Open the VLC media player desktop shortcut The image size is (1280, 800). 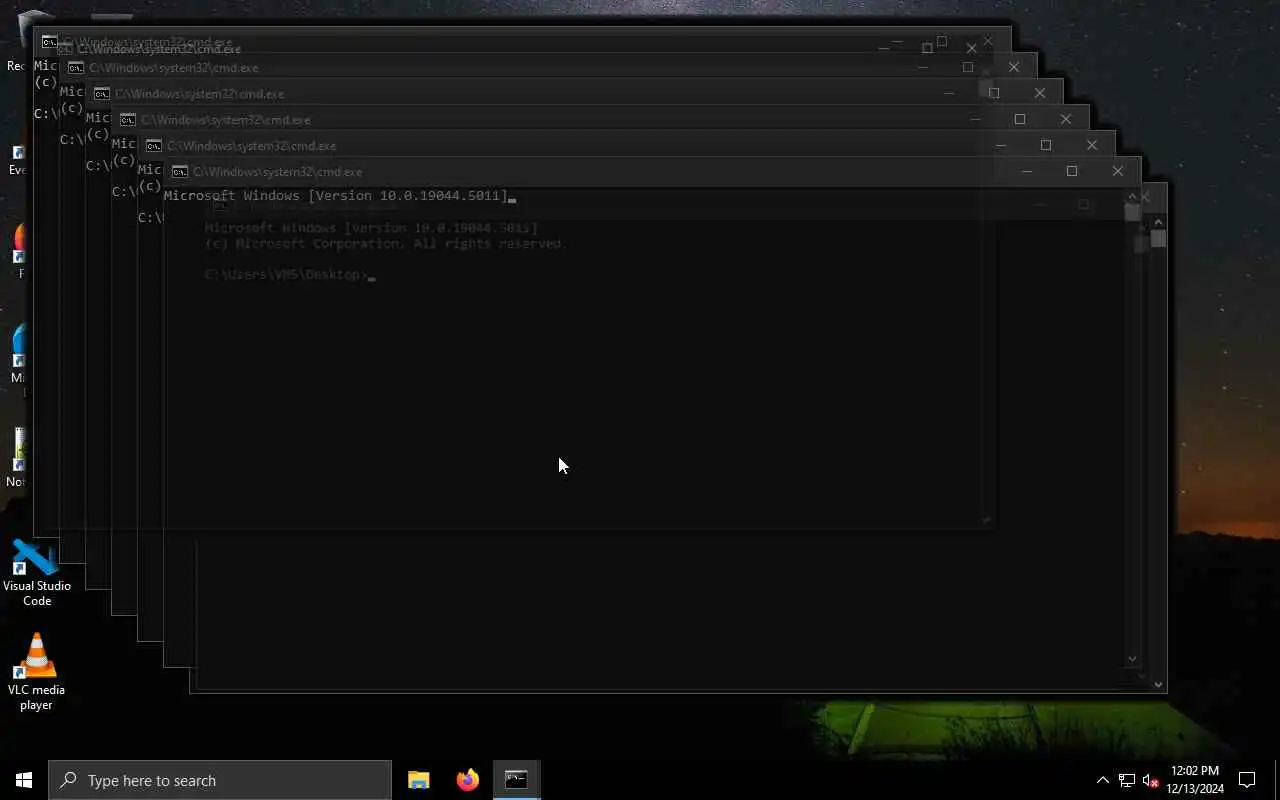tap(37, 671)
